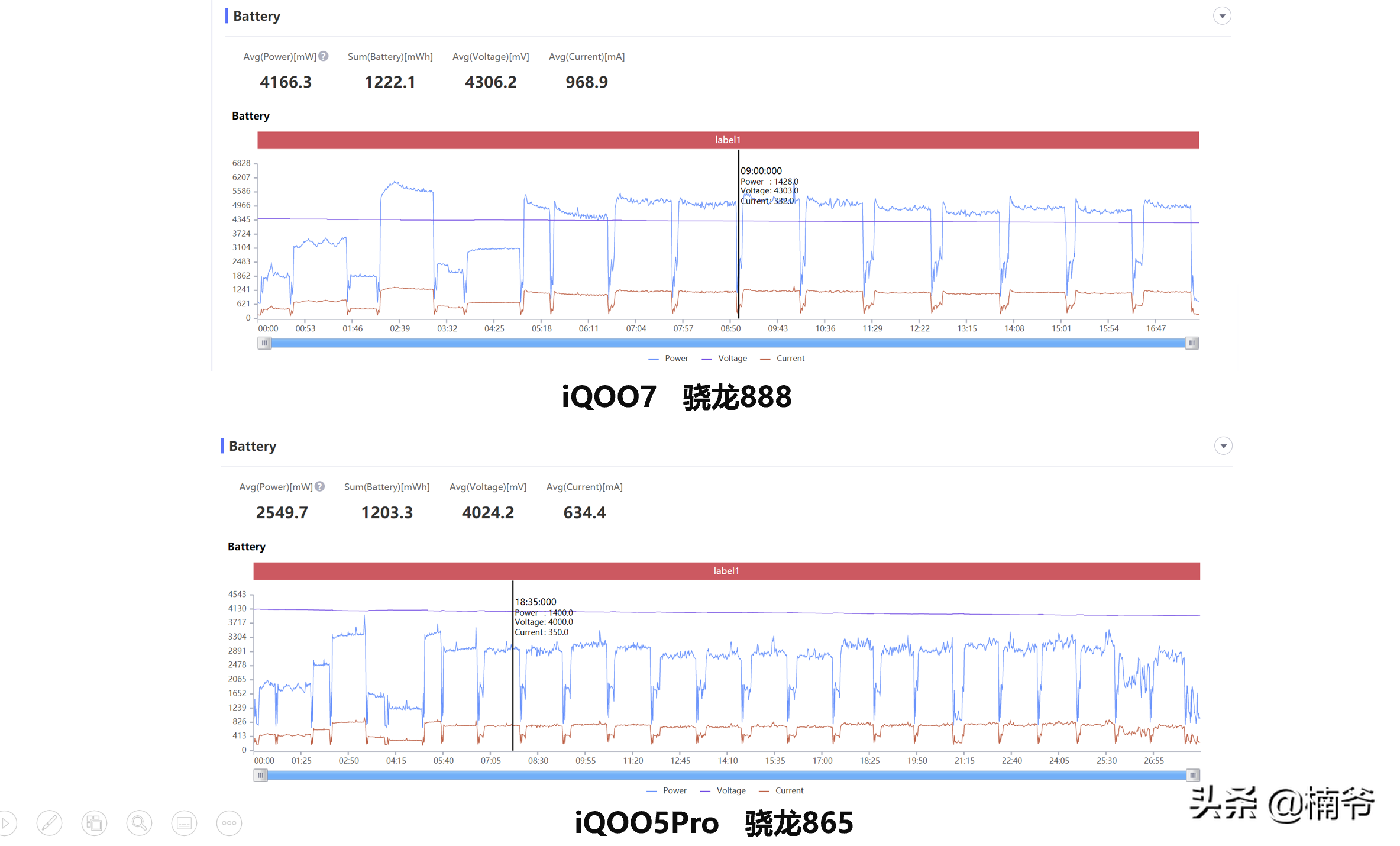Open the Avg(Power) help icon for iQOO7
The width and height of the screenshot is (1400, 846).
(x=324, y=56)
